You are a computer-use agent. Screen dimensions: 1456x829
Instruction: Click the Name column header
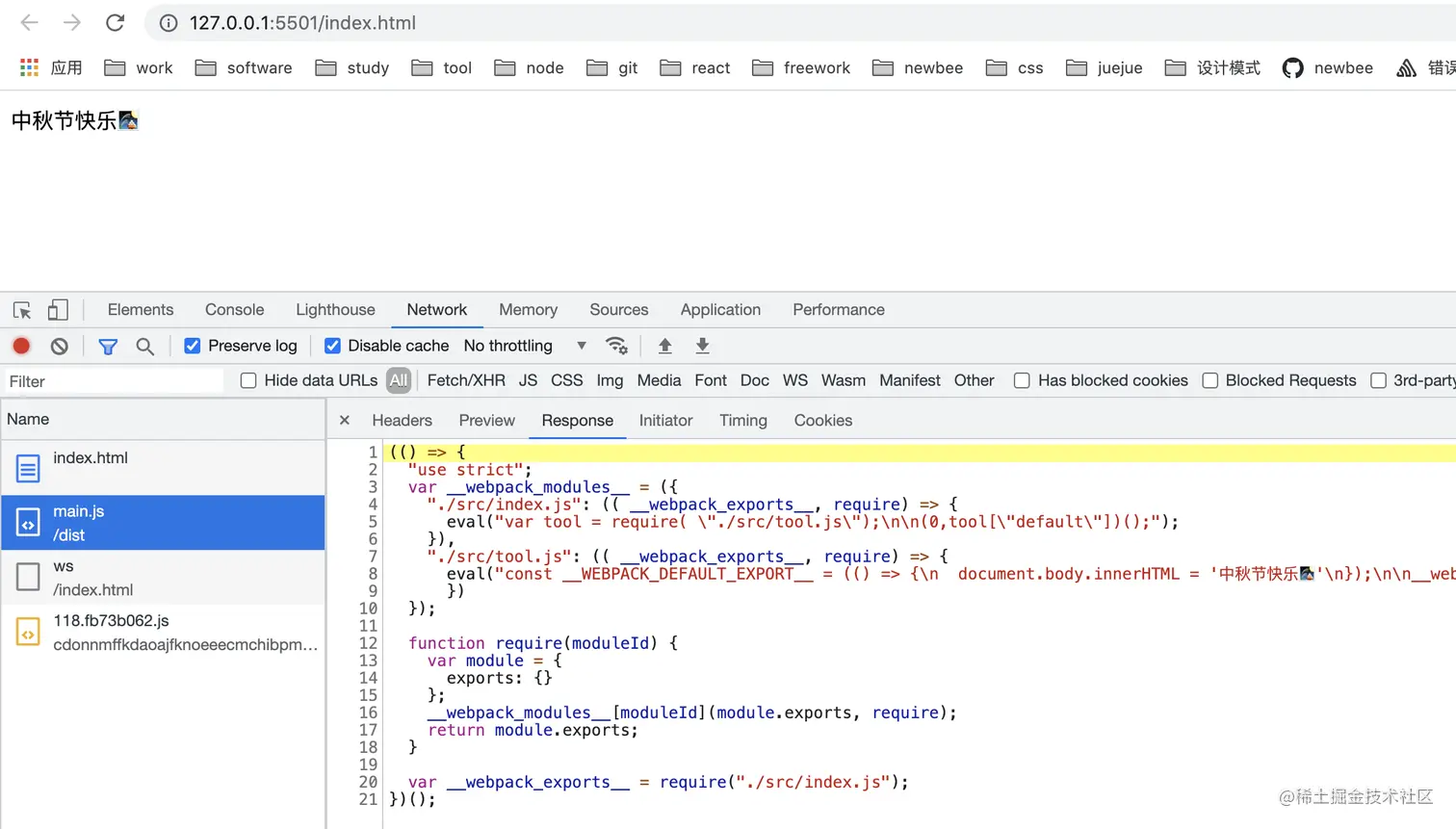tap(163, 420)
